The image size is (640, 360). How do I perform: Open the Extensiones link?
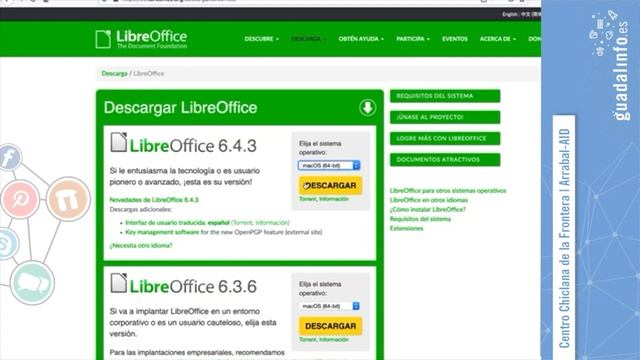click(406, 229)
